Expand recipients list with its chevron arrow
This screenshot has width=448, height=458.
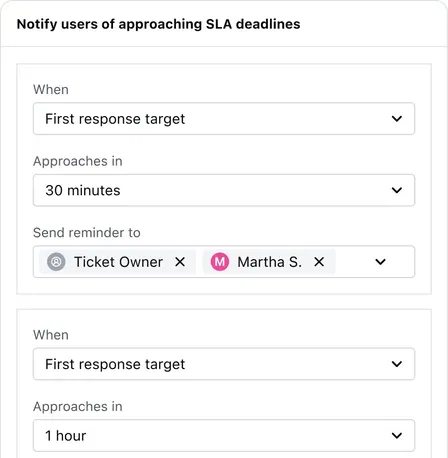pos(380,262)
